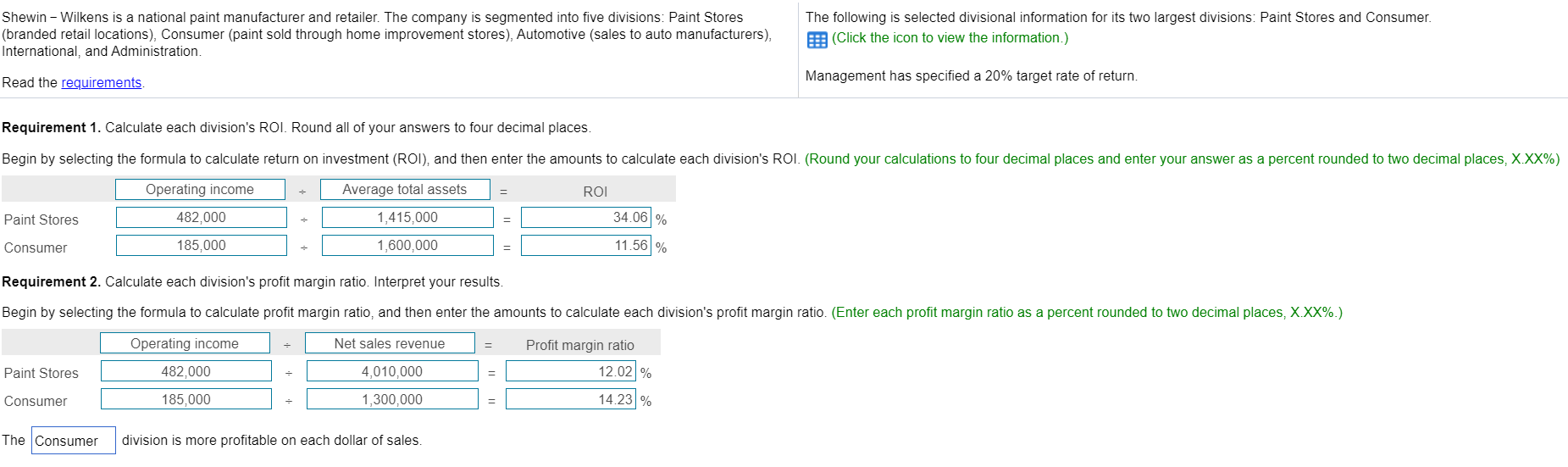Open the requirements link
This screenshot has height=467, width=1568.
tap(102, 82)
